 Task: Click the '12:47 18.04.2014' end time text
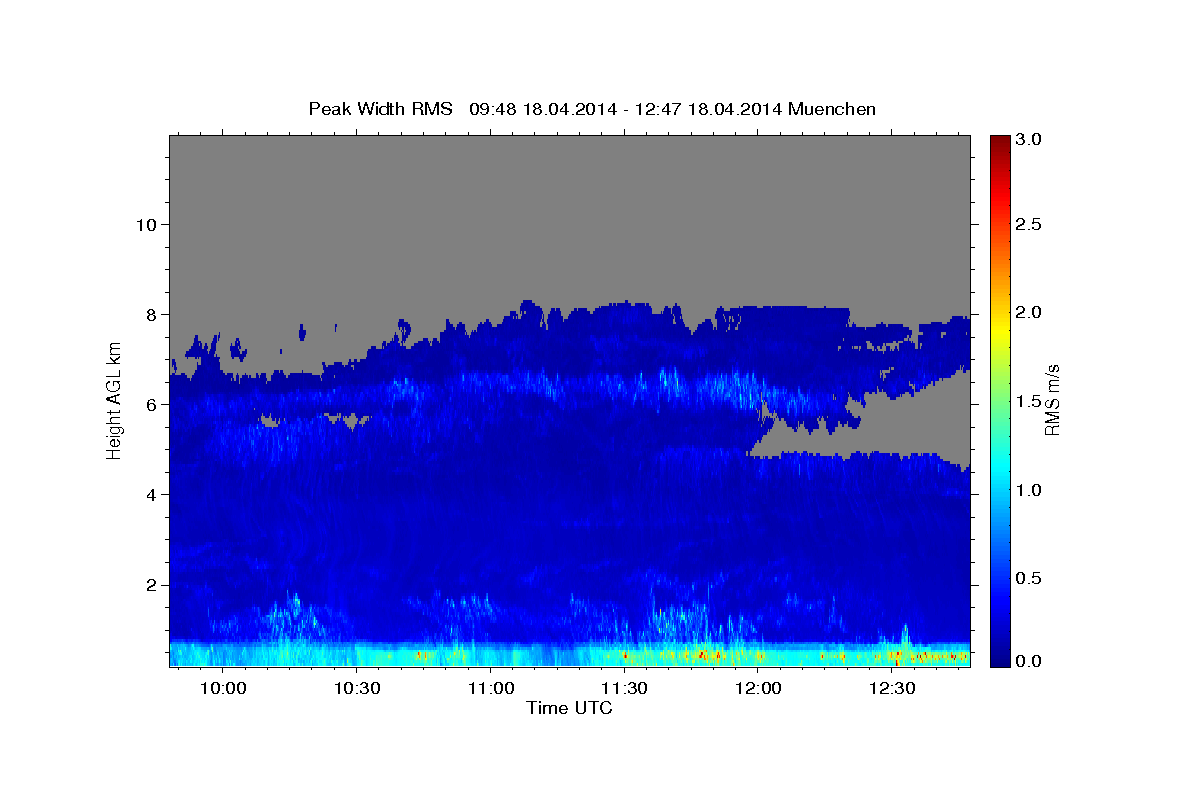(x=710, y=109)
